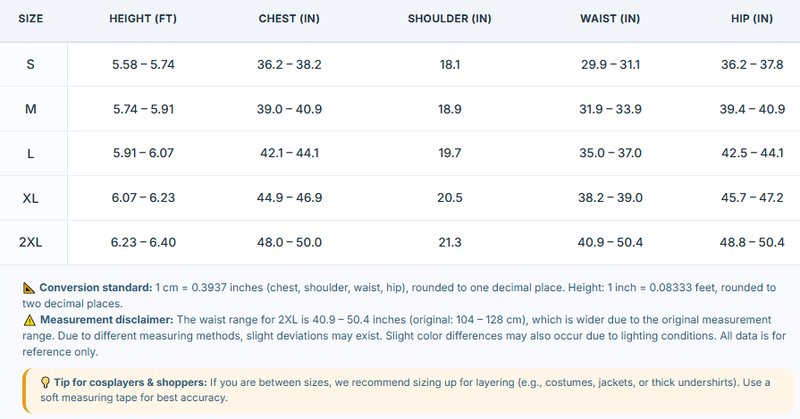This screenshot has width=800, height=419.
Task: Click the warning triangle icon beside Measurement disclaimer
Action: [x=30, y=320]
